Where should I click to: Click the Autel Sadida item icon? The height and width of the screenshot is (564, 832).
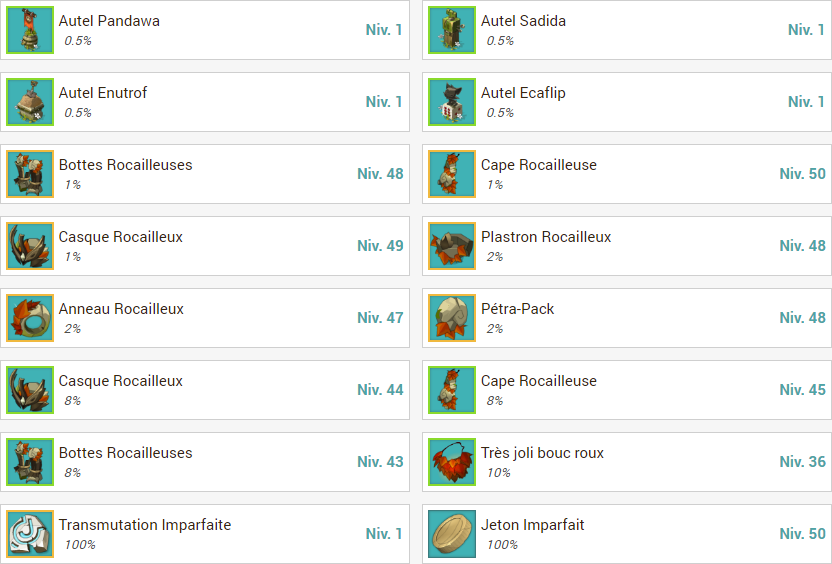coord(452,30)
